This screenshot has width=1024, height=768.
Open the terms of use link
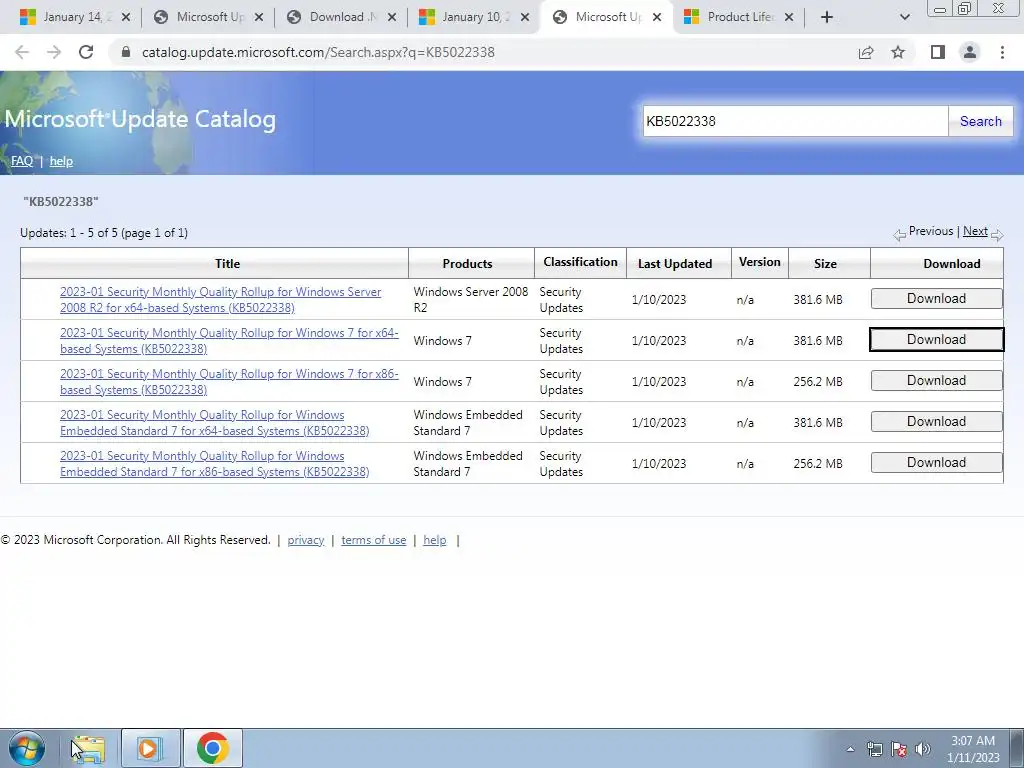coord(374,540)
